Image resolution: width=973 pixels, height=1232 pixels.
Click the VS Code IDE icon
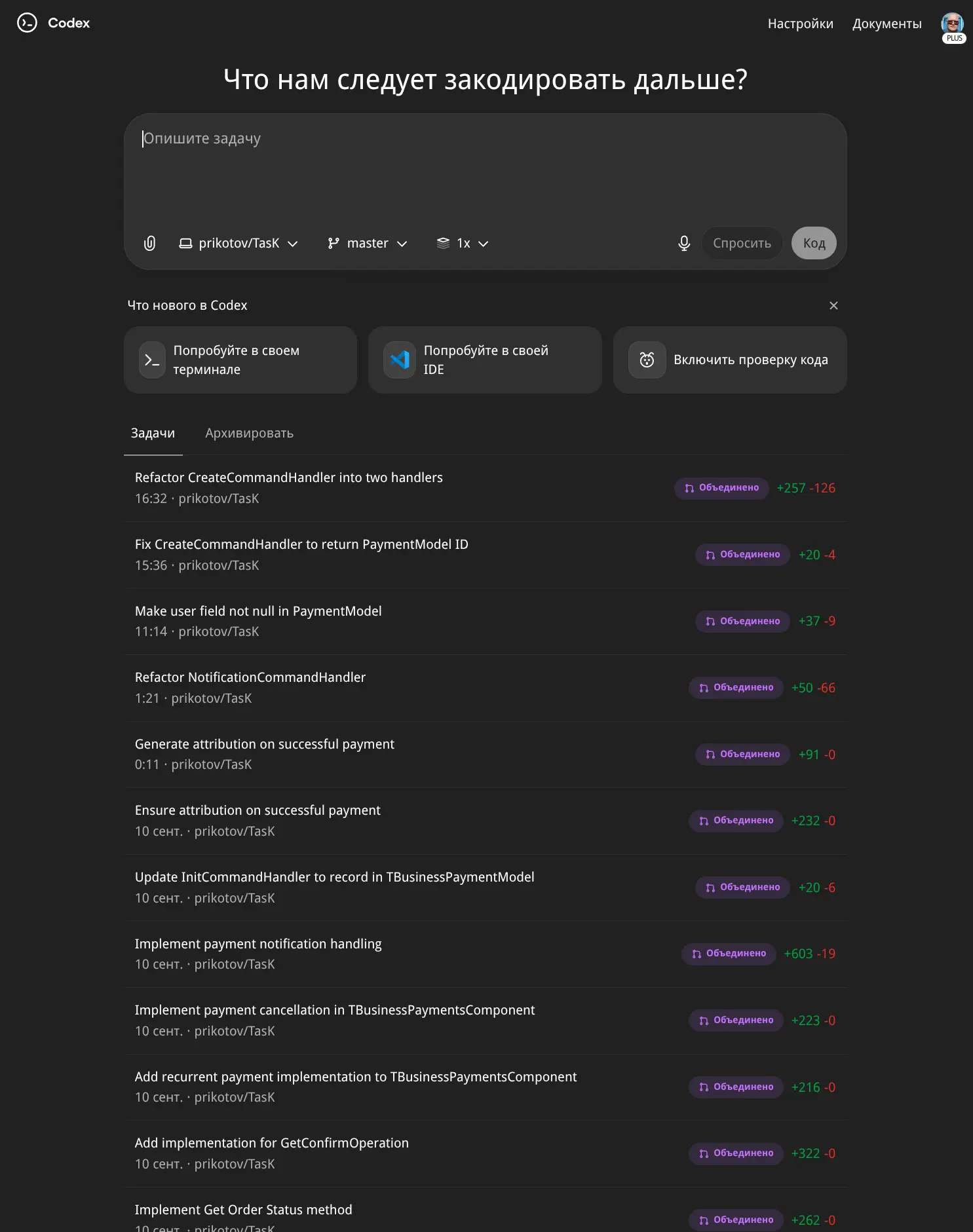click(x=400, y=360)
